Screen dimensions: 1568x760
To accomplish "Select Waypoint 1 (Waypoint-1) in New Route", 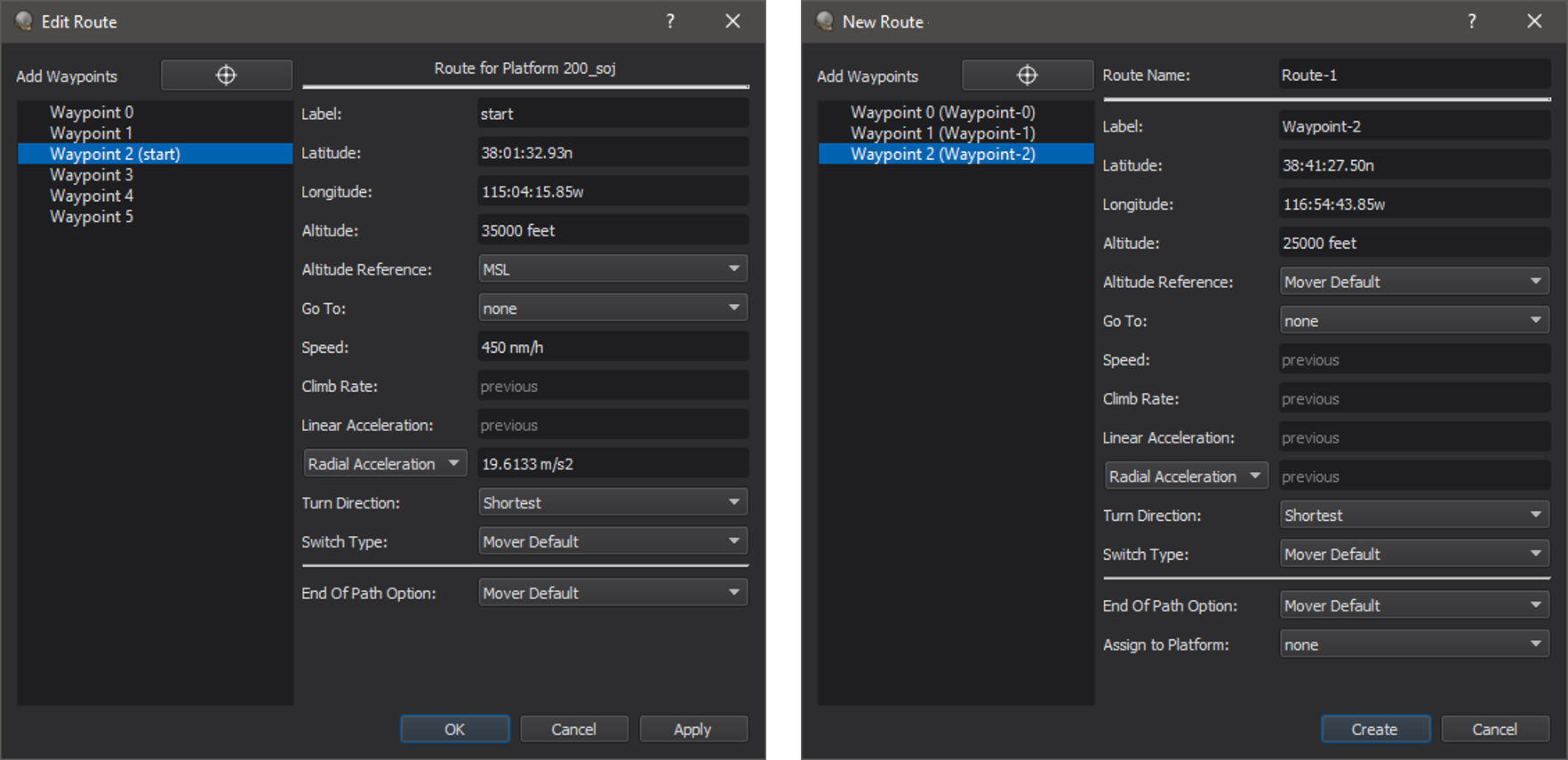I will [956, 133].
